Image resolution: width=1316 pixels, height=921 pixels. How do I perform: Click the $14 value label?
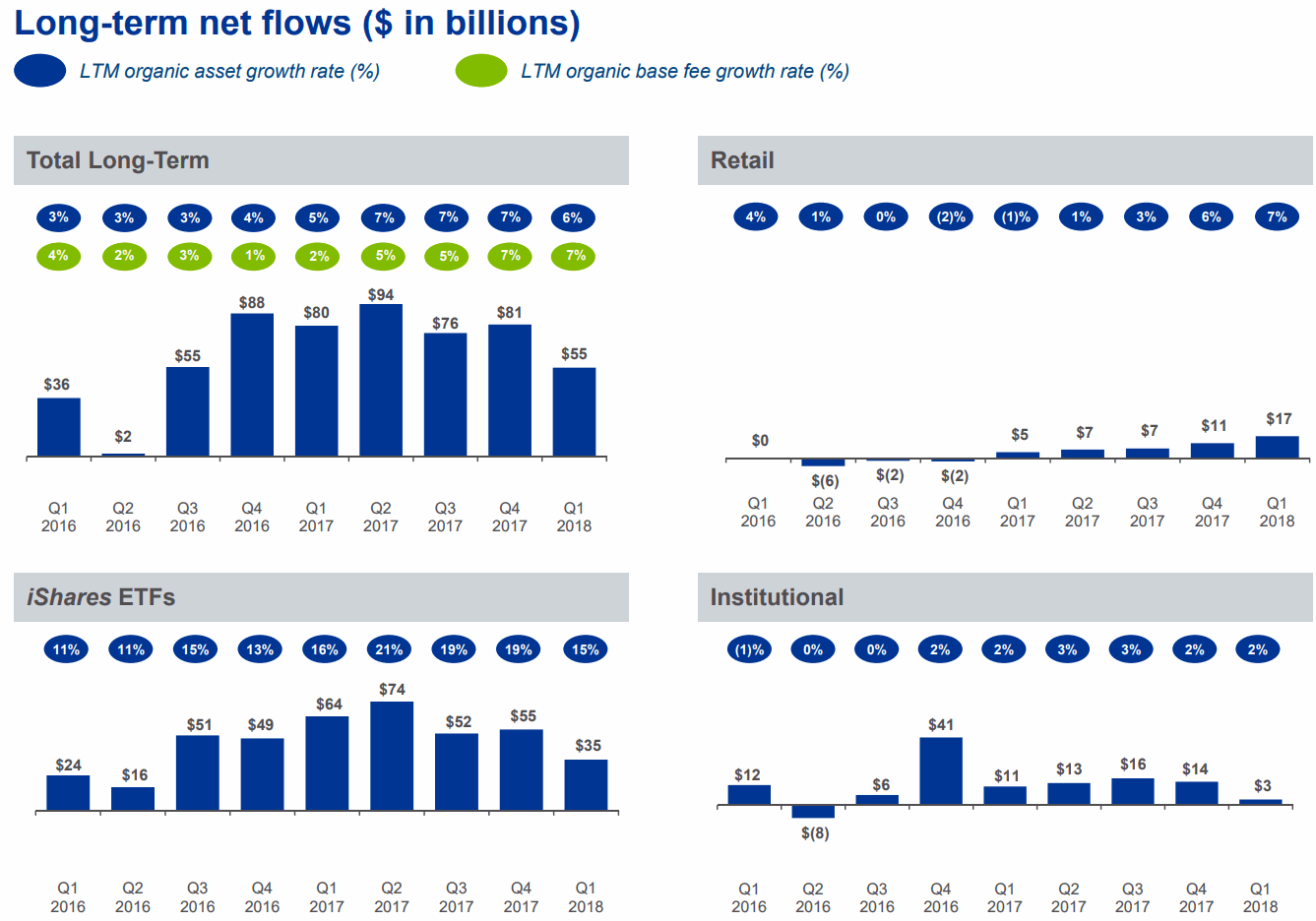(x=1195, y=769)
